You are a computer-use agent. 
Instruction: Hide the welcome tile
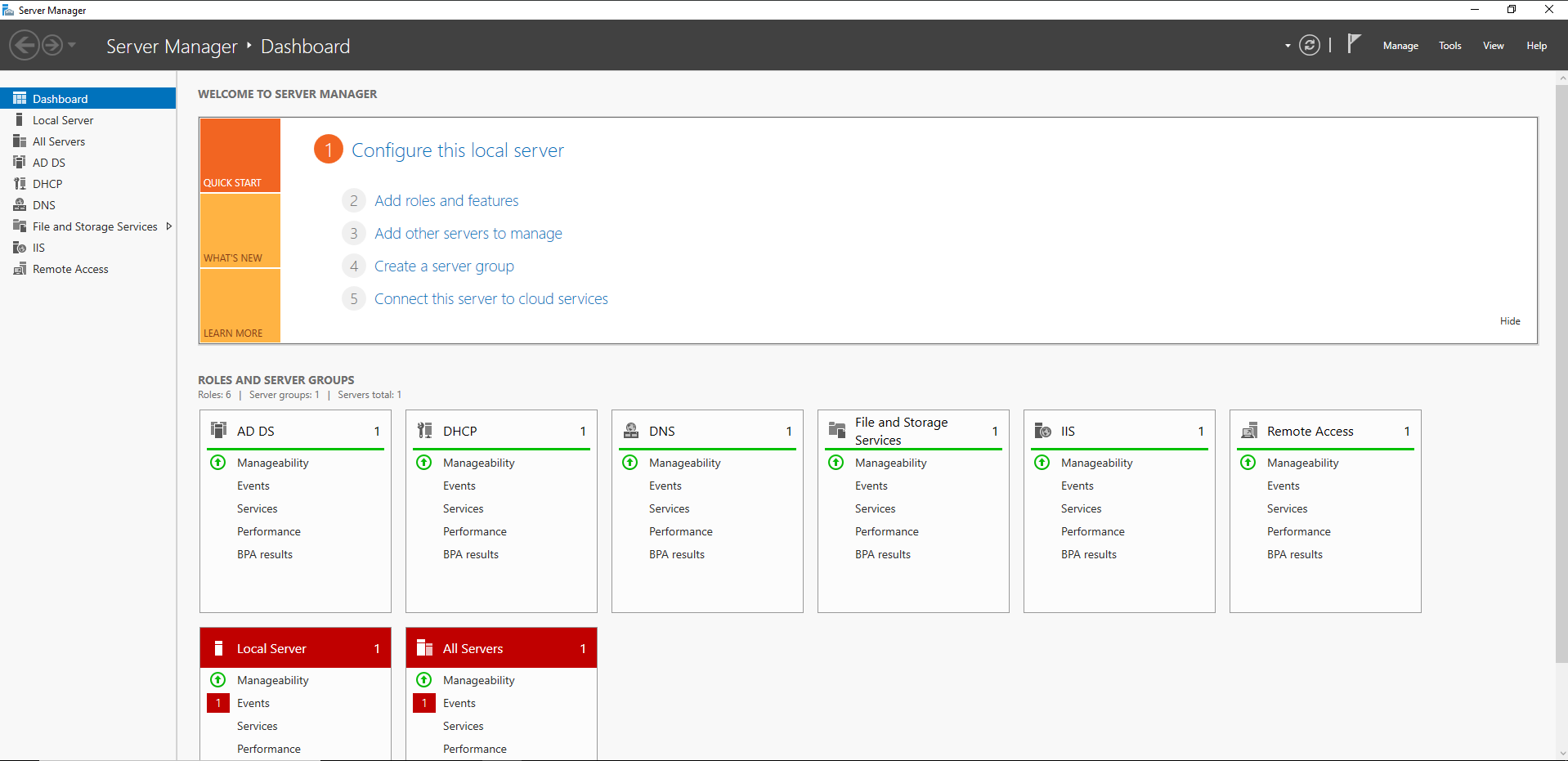coord(1510,321)
